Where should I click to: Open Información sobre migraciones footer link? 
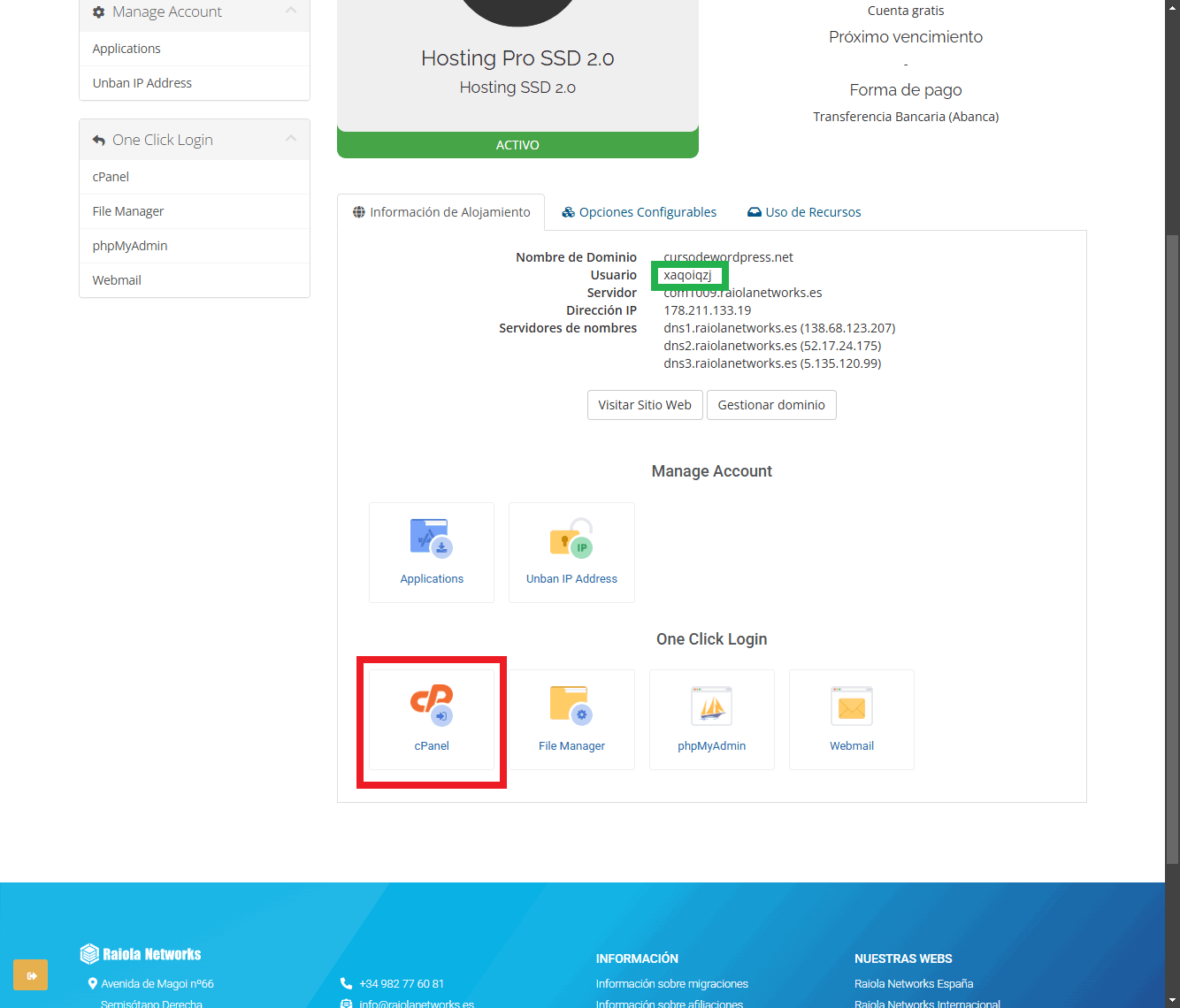point(672,984)
